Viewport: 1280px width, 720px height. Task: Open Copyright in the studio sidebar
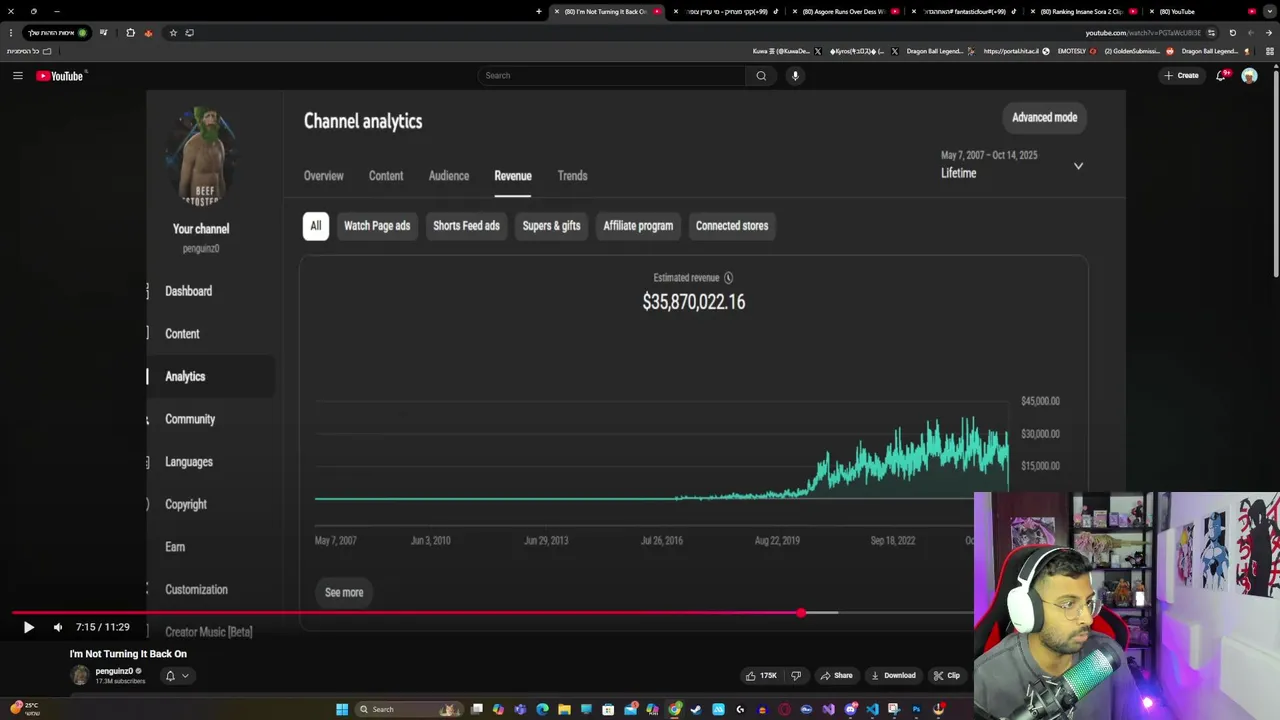tap(186, 505)
